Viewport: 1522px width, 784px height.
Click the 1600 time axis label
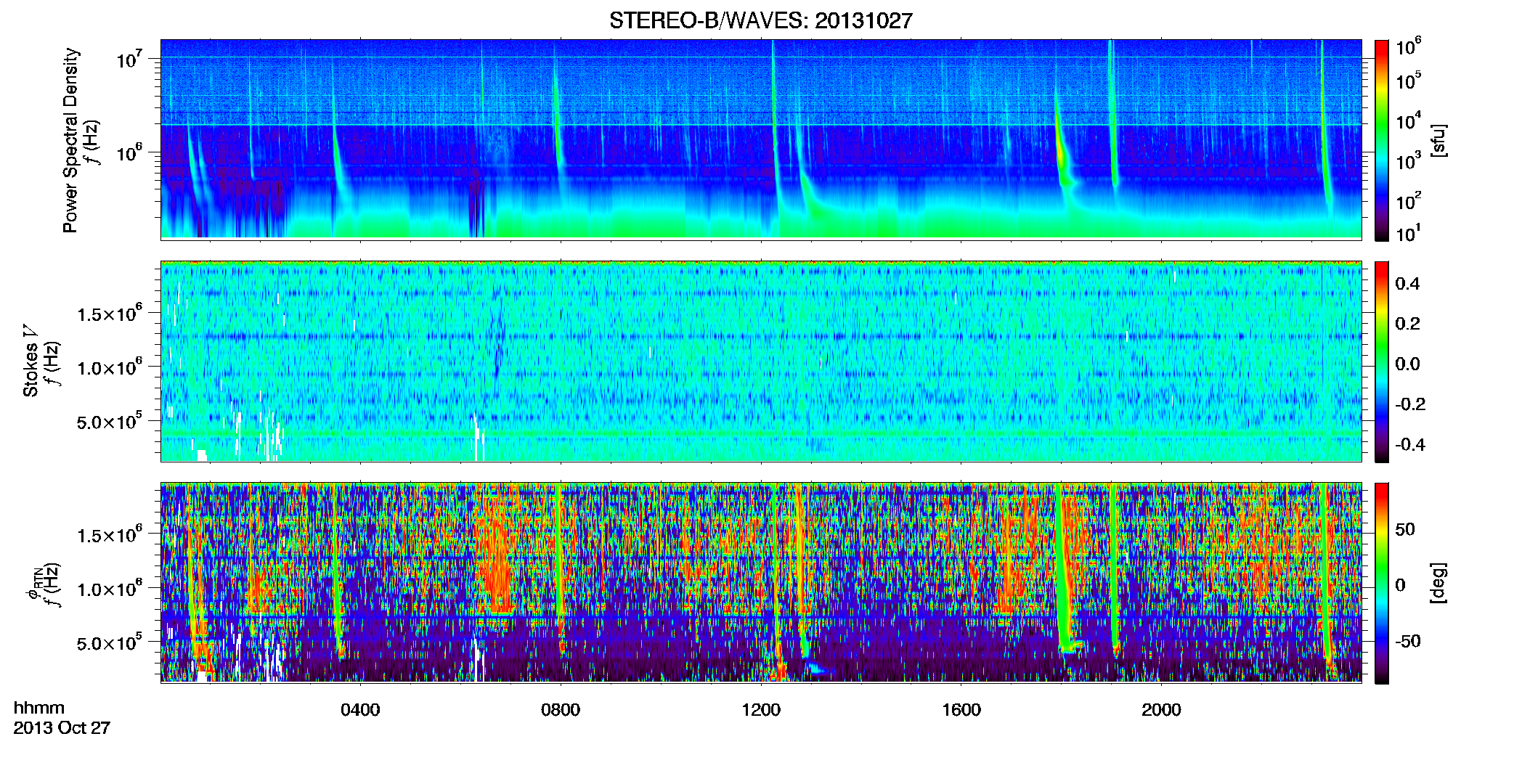tap(961, 710)
